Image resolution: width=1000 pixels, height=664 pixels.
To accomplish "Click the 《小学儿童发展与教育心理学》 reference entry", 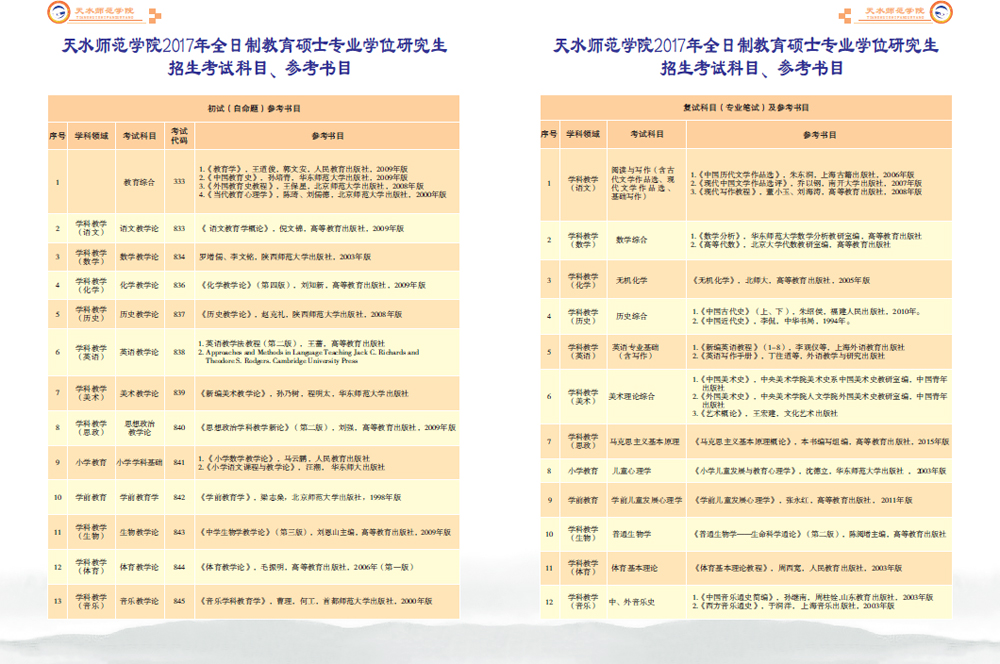I will pyautogui.click(x=820, y=471).
